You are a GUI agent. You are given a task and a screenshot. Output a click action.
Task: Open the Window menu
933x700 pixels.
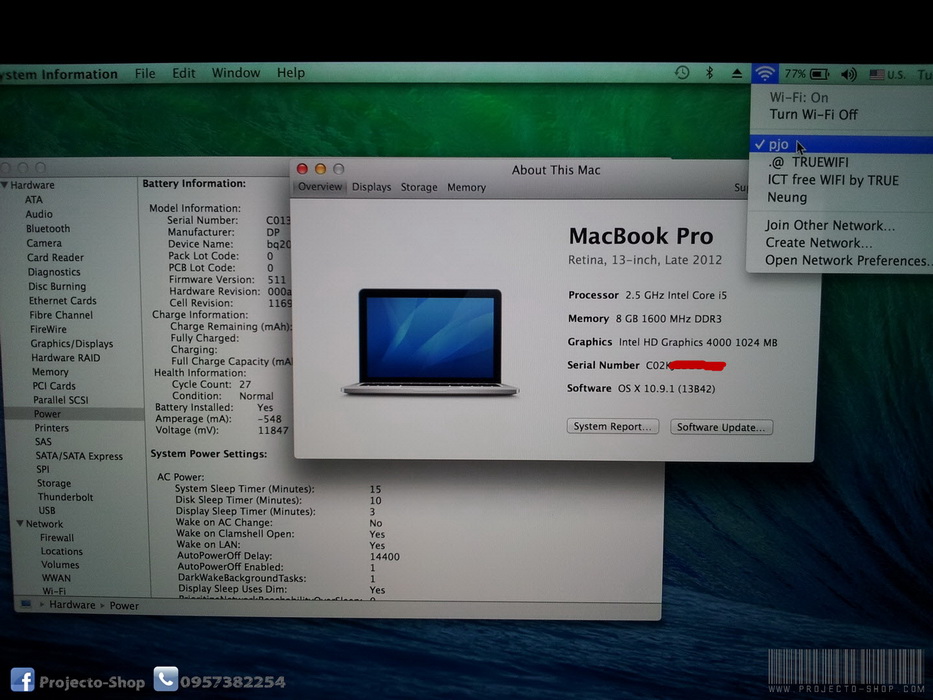click(236, 73)
